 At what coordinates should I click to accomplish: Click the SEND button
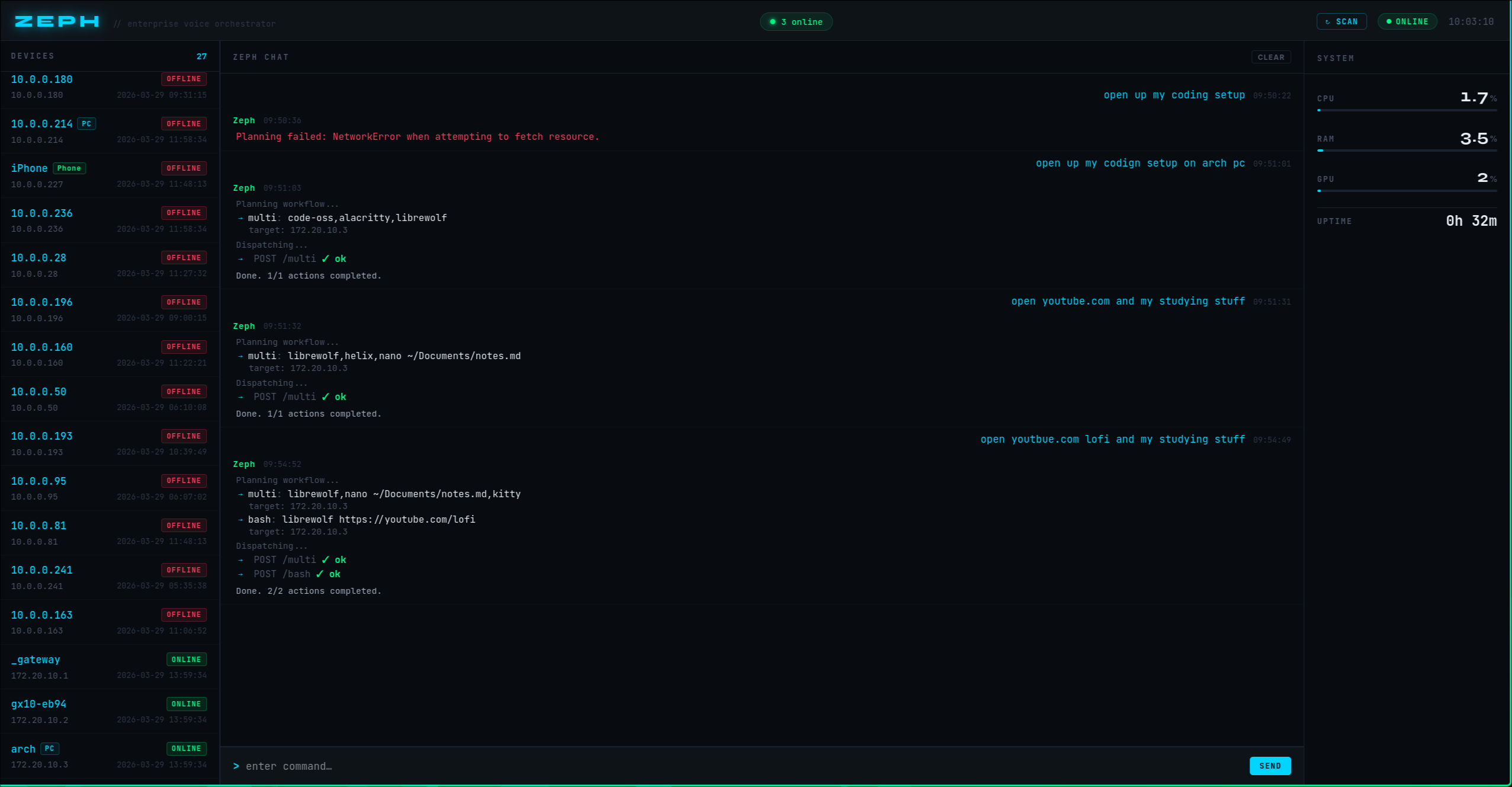(1270, 766)
